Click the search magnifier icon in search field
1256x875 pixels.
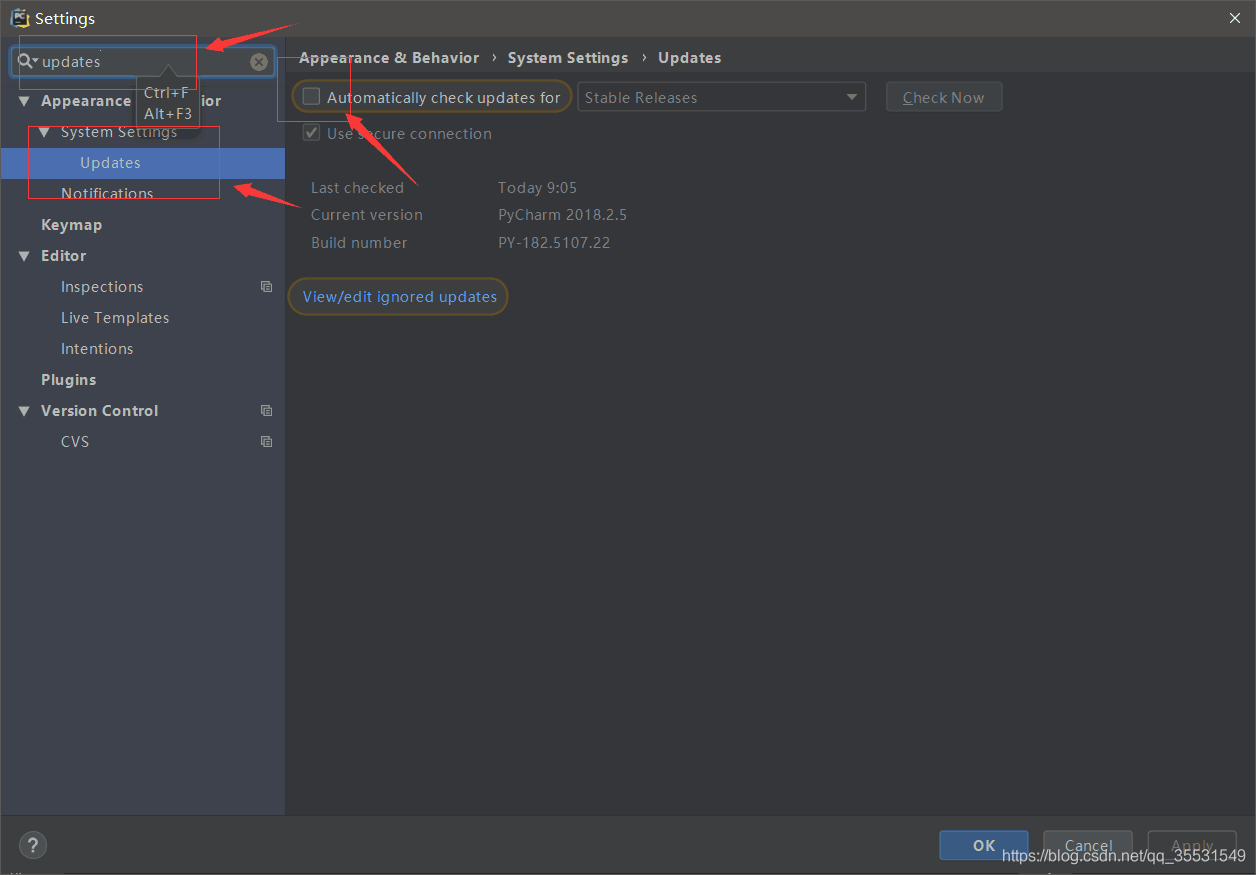coord(26,61)
